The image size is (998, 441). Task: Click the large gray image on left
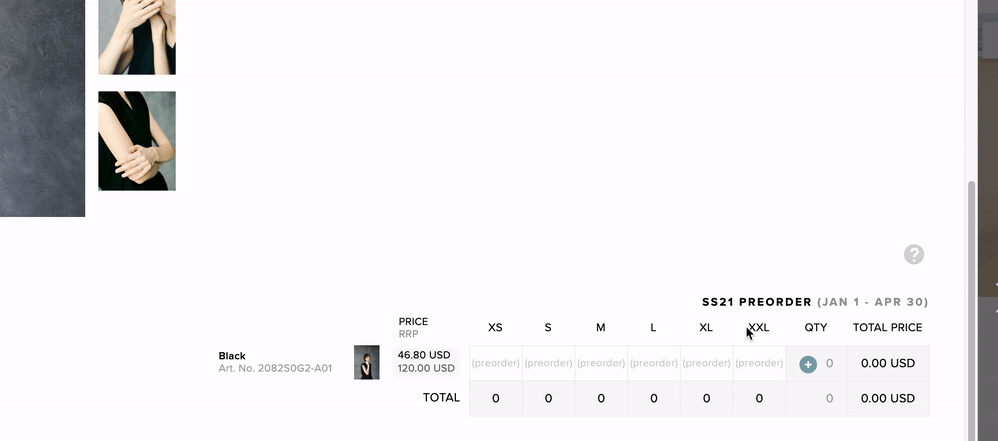(x=42, y=108)
